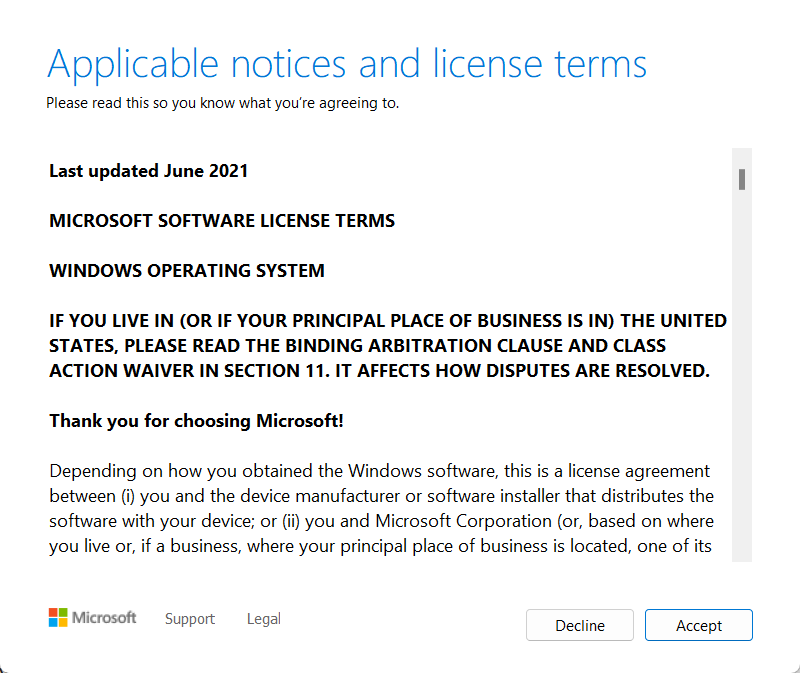This screenshot has width=800, height=673.
Task: Click the bottom end of scrollbar track
Action: [x=742, y=556]
